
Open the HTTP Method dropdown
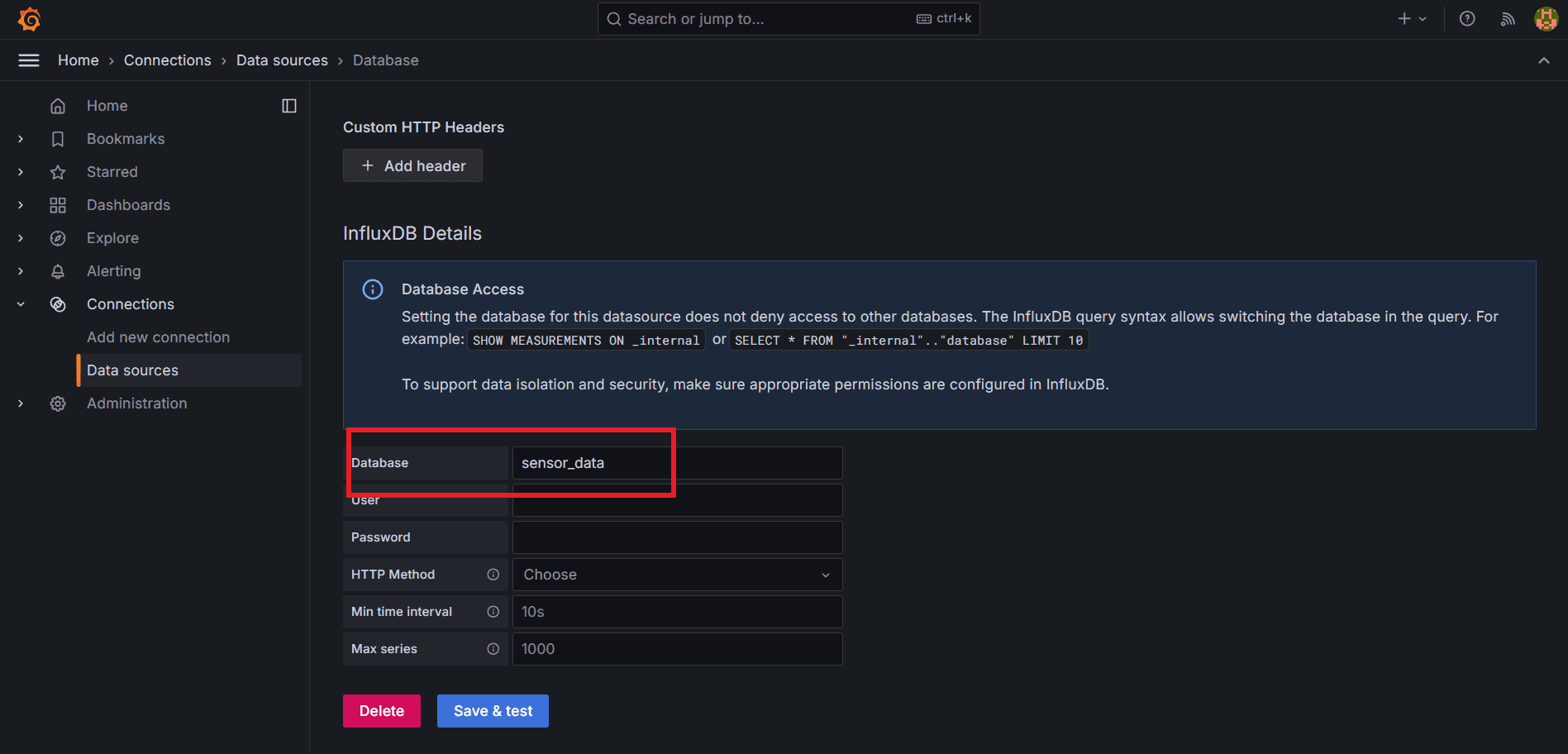tap(677, 575)
